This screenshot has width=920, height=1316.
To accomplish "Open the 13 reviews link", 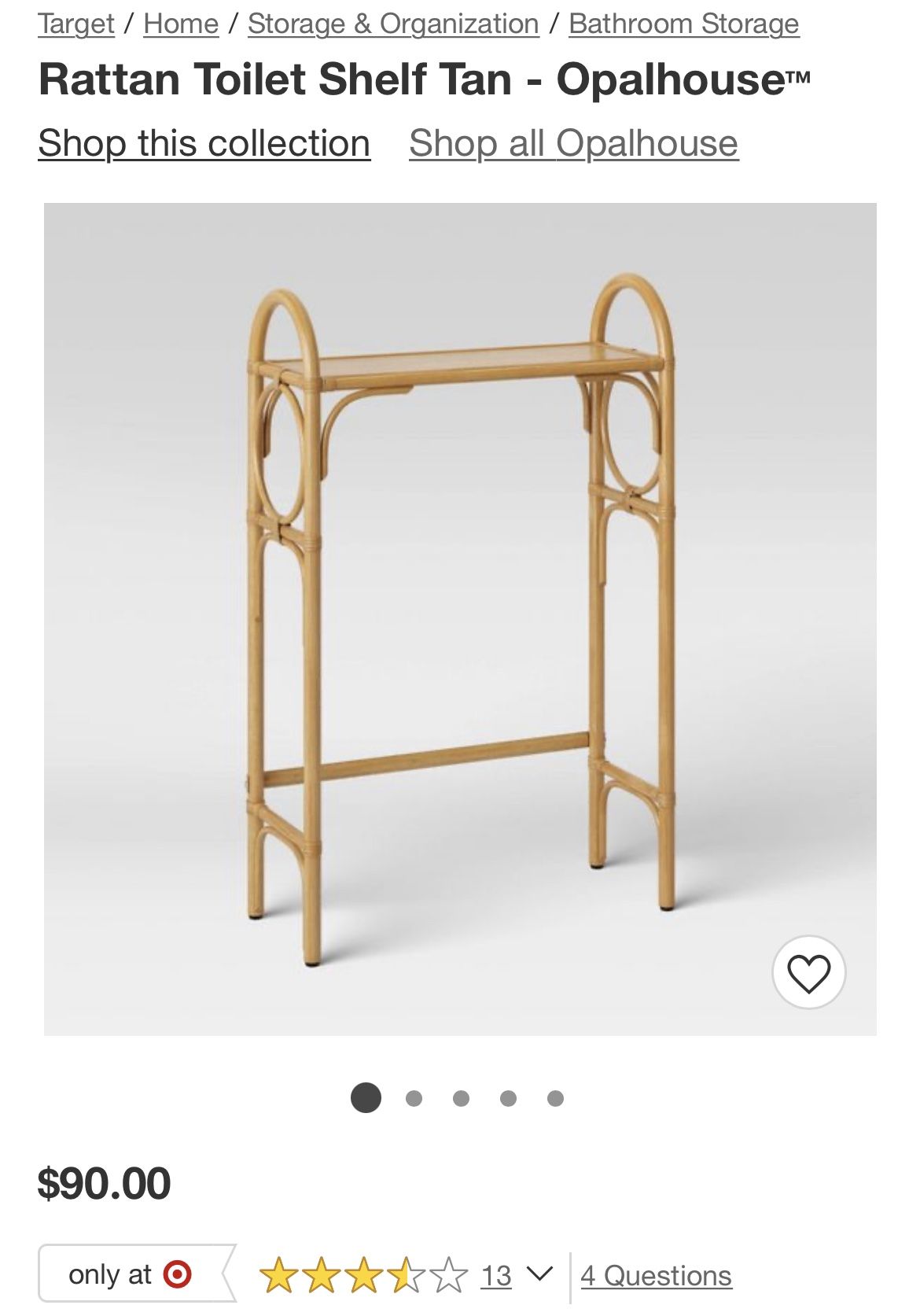I will point(496,1275).
